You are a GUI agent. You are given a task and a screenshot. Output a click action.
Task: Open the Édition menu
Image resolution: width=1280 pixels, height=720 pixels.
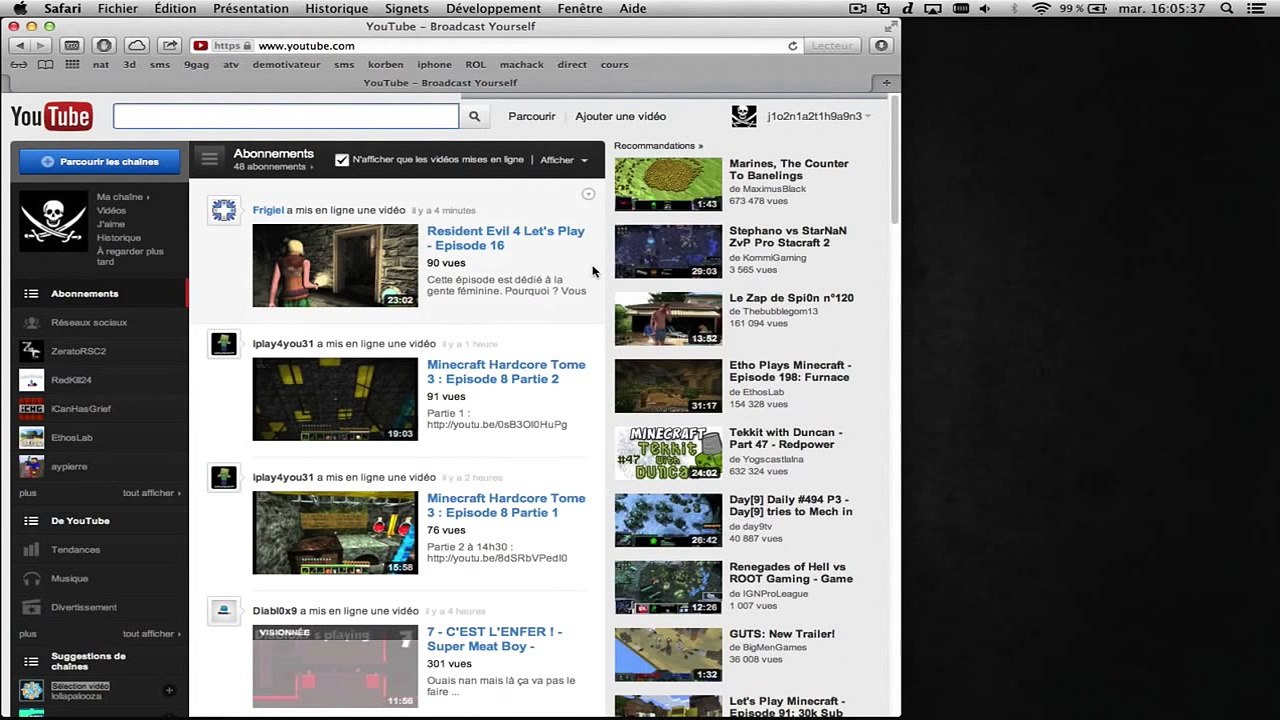[175, 9]
